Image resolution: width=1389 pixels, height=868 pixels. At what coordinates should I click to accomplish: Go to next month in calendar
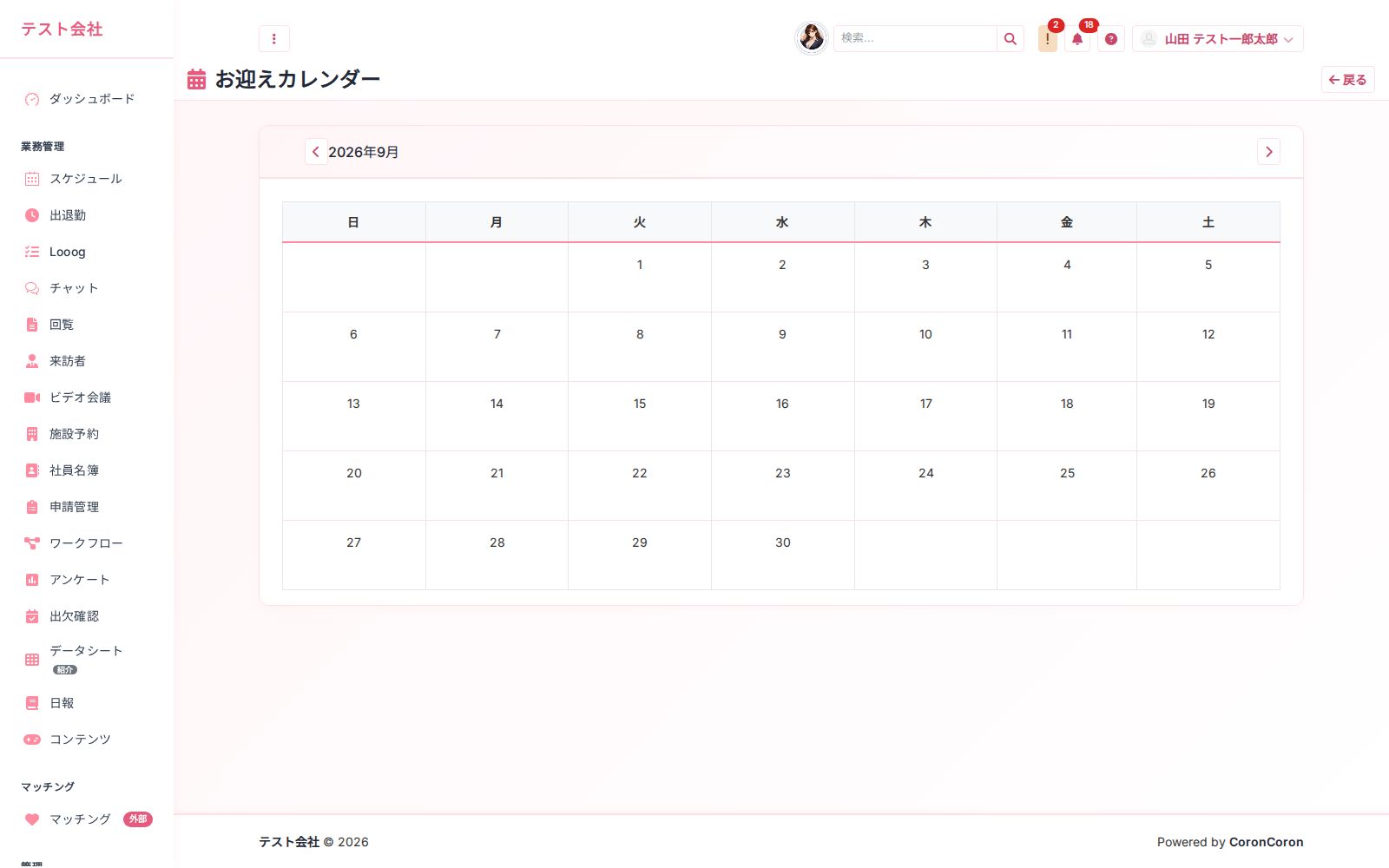pyautogui.click(x=1268, y=152)
